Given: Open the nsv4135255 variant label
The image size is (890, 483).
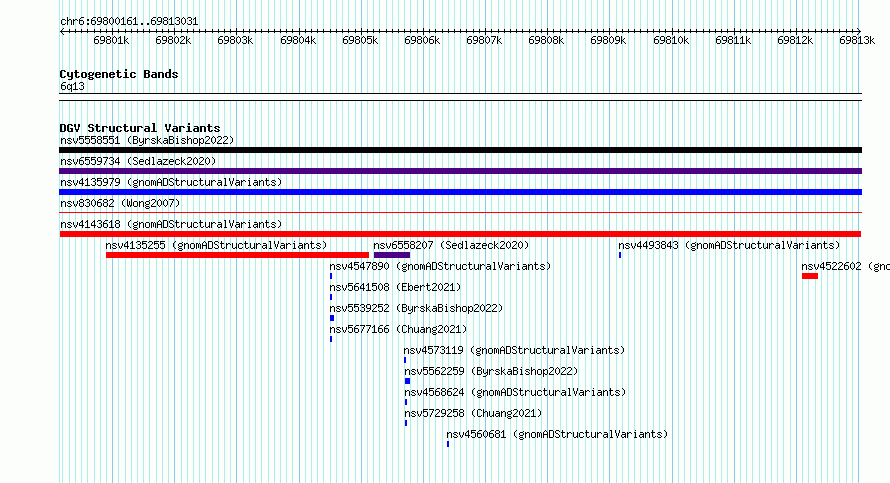Looking at the screenshot, I should point(216,245).
